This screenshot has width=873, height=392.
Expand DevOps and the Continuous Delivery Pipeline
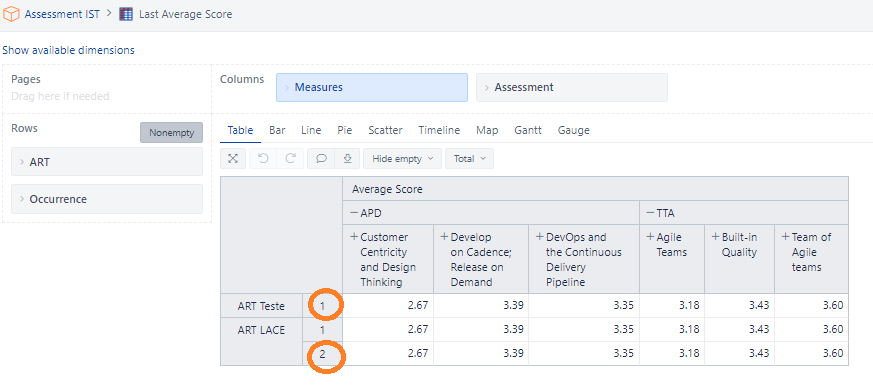[540, 237]
